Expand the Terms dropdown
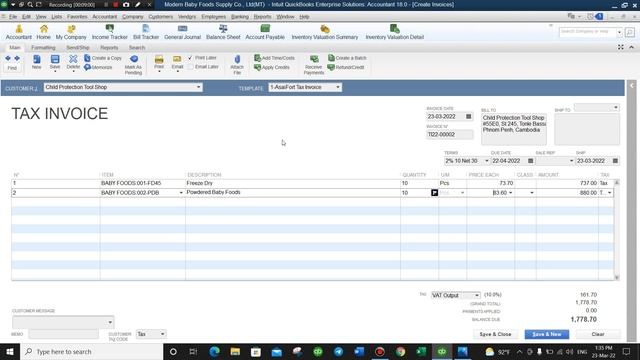 coord(486,161)
